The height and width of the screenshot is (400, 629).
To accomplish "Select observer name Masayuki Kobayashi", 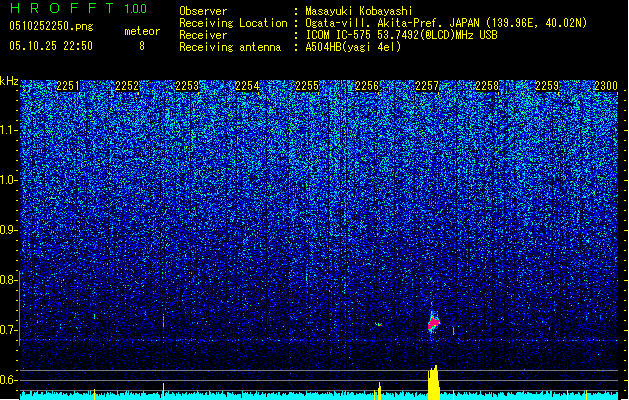I will tap(359, 11).
